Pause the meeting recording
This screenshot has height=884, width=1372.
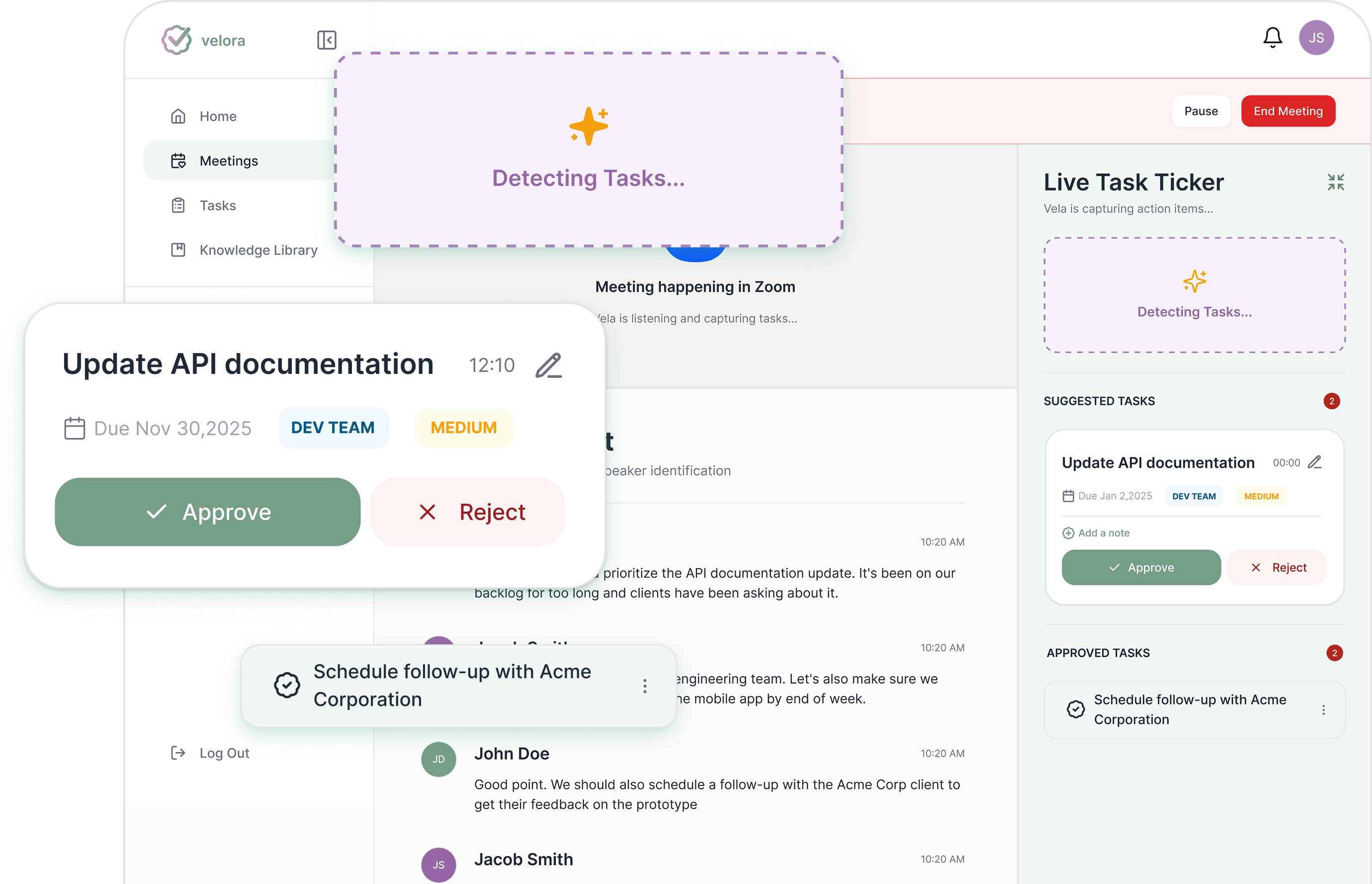click(1200, 111)
